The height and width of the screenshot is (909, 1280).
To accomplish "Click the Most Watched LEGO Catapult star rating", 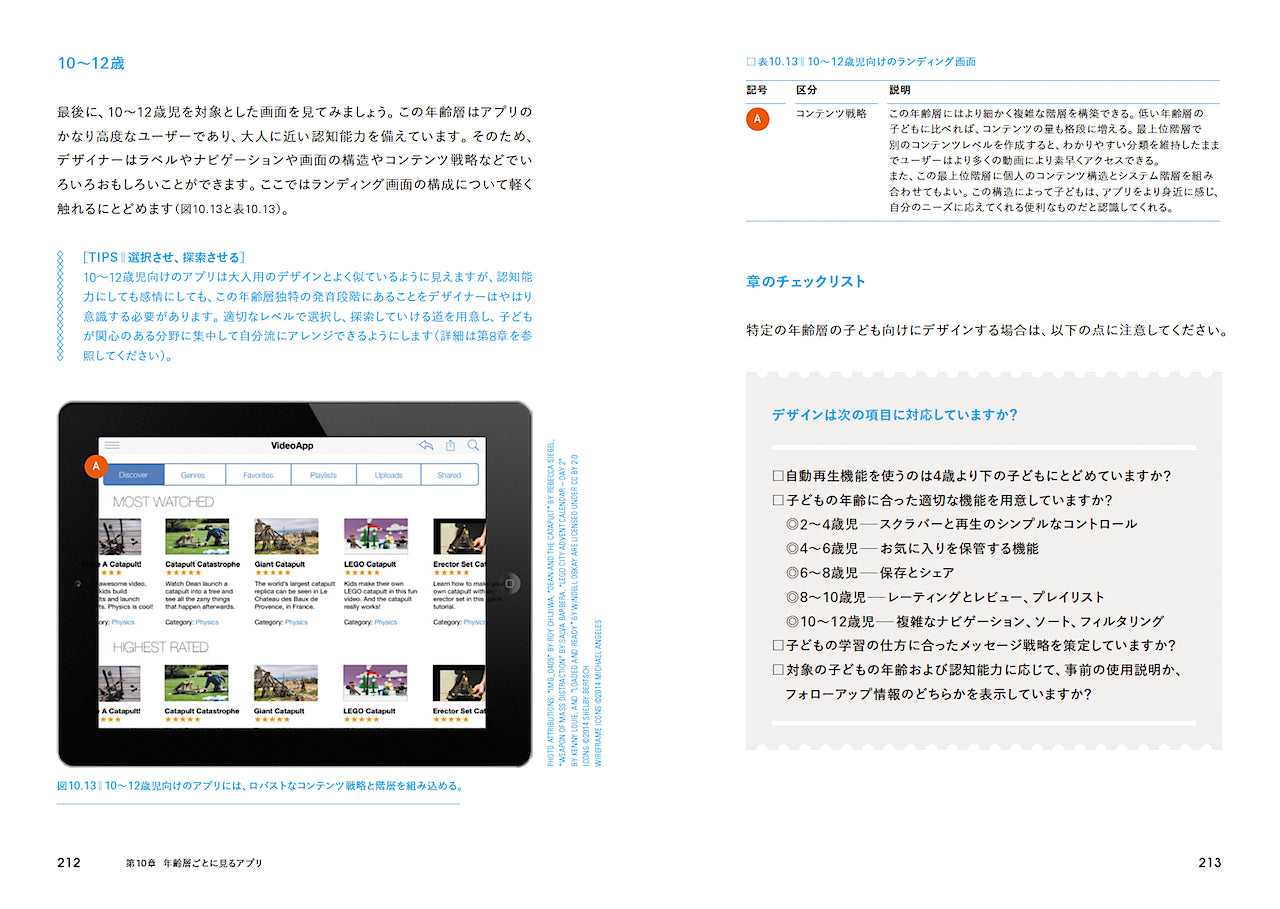I will 361,573.
